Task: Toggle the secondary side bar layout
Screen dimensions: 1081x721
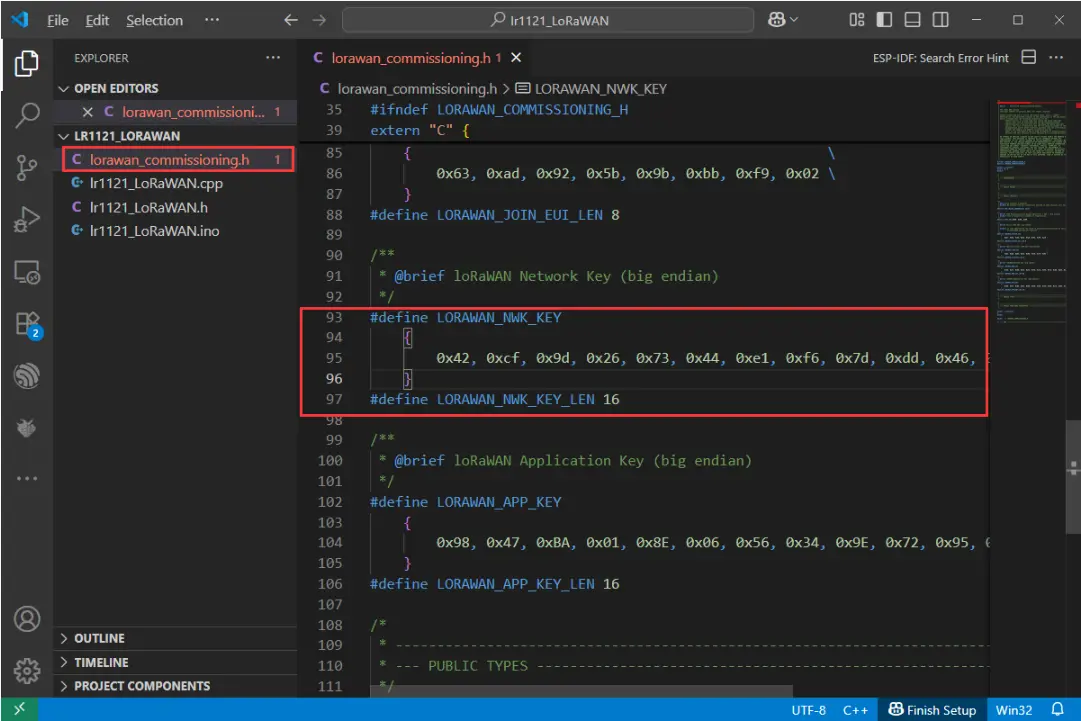Action: pyautogui.click(x=940, y=20)
